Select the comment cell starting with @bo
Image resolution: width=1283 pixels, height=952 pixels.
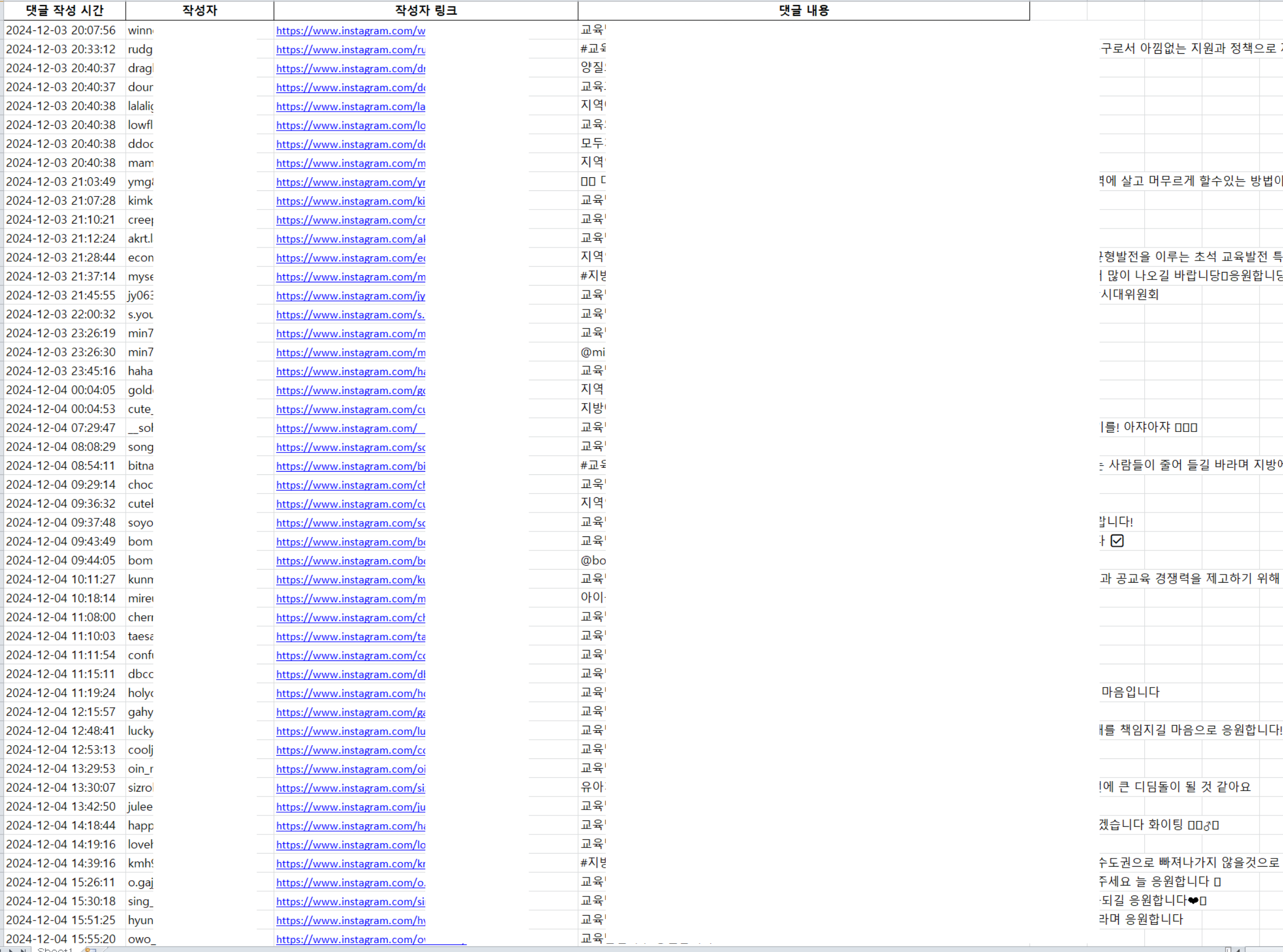[x=593, y=561]
